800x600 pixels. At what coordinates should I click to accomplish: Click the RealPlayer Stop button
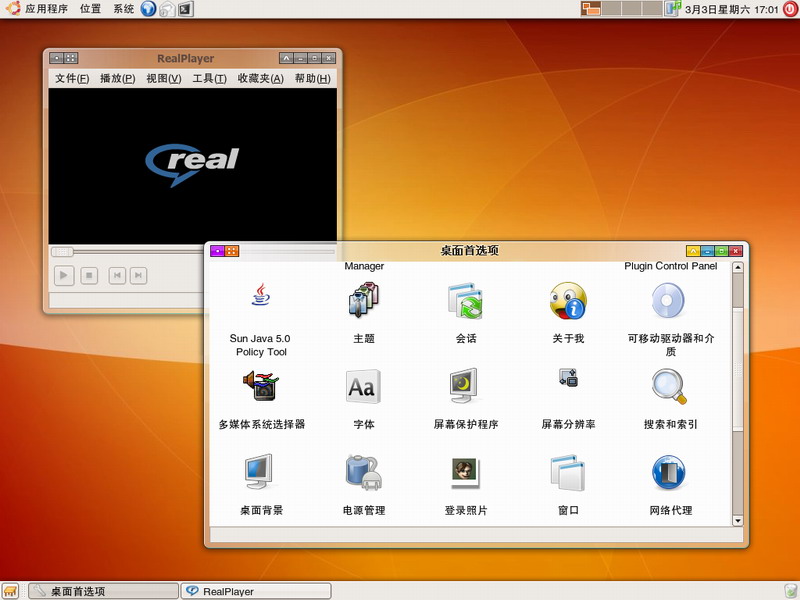click(89, 276)
